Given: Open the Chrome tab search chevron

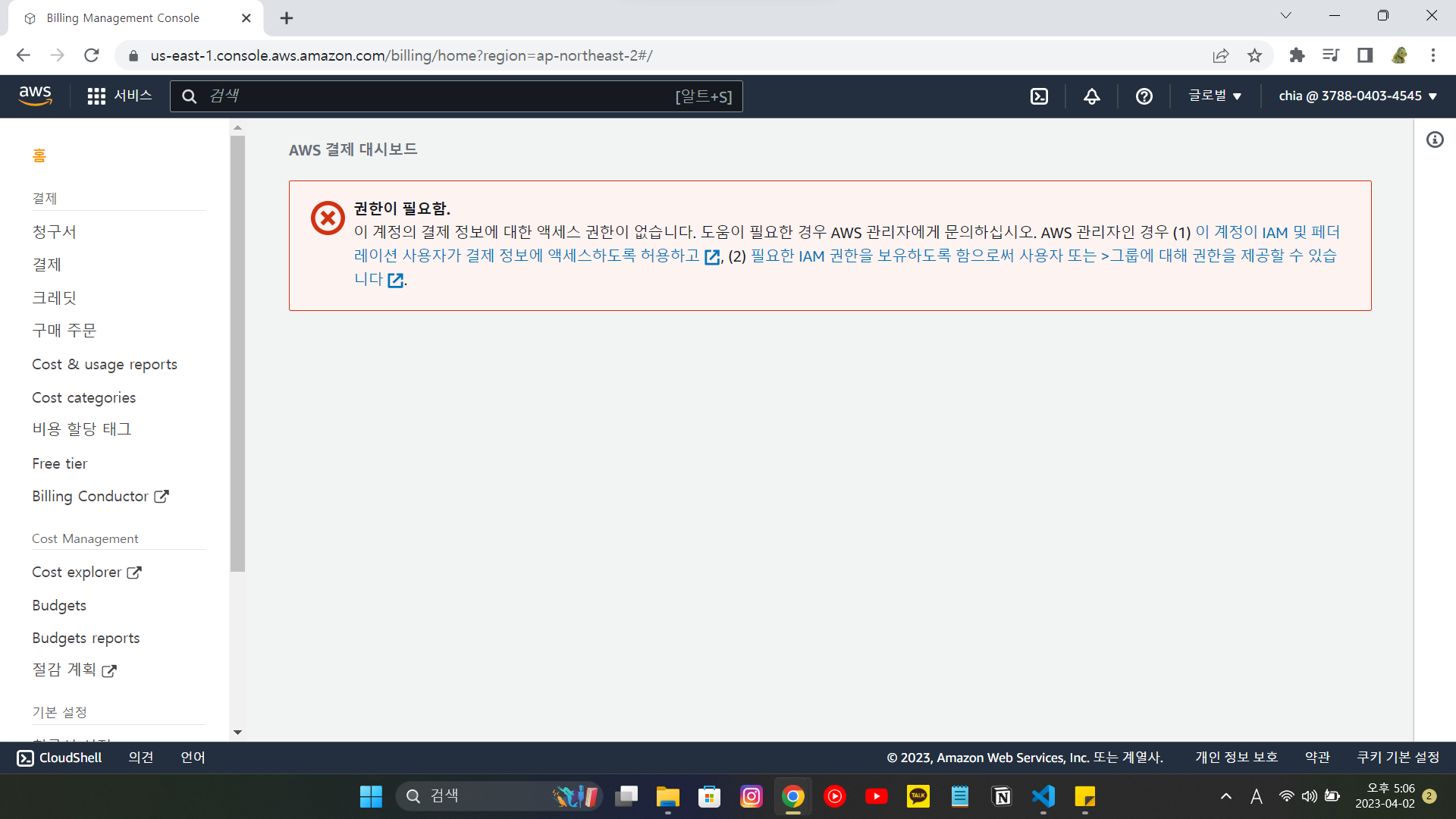Looking at the screenshot, I should tap(1285, 15).
